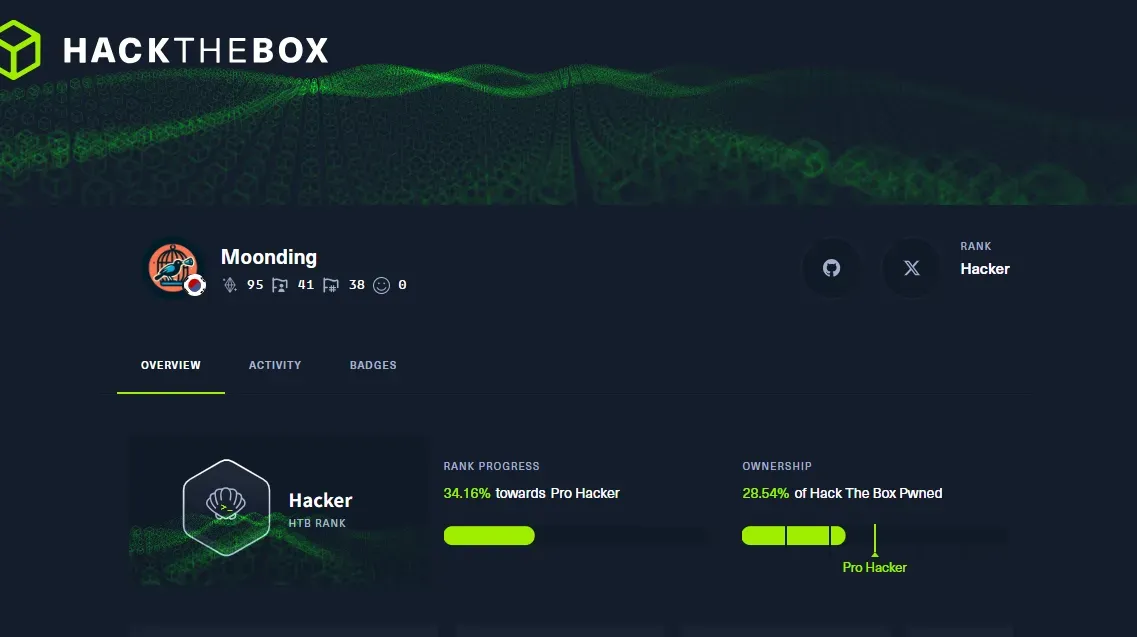Click the hexagon Hacker rank badge icon
Image resolution: width=1137 pixels, height=637 pixels.
227,507
